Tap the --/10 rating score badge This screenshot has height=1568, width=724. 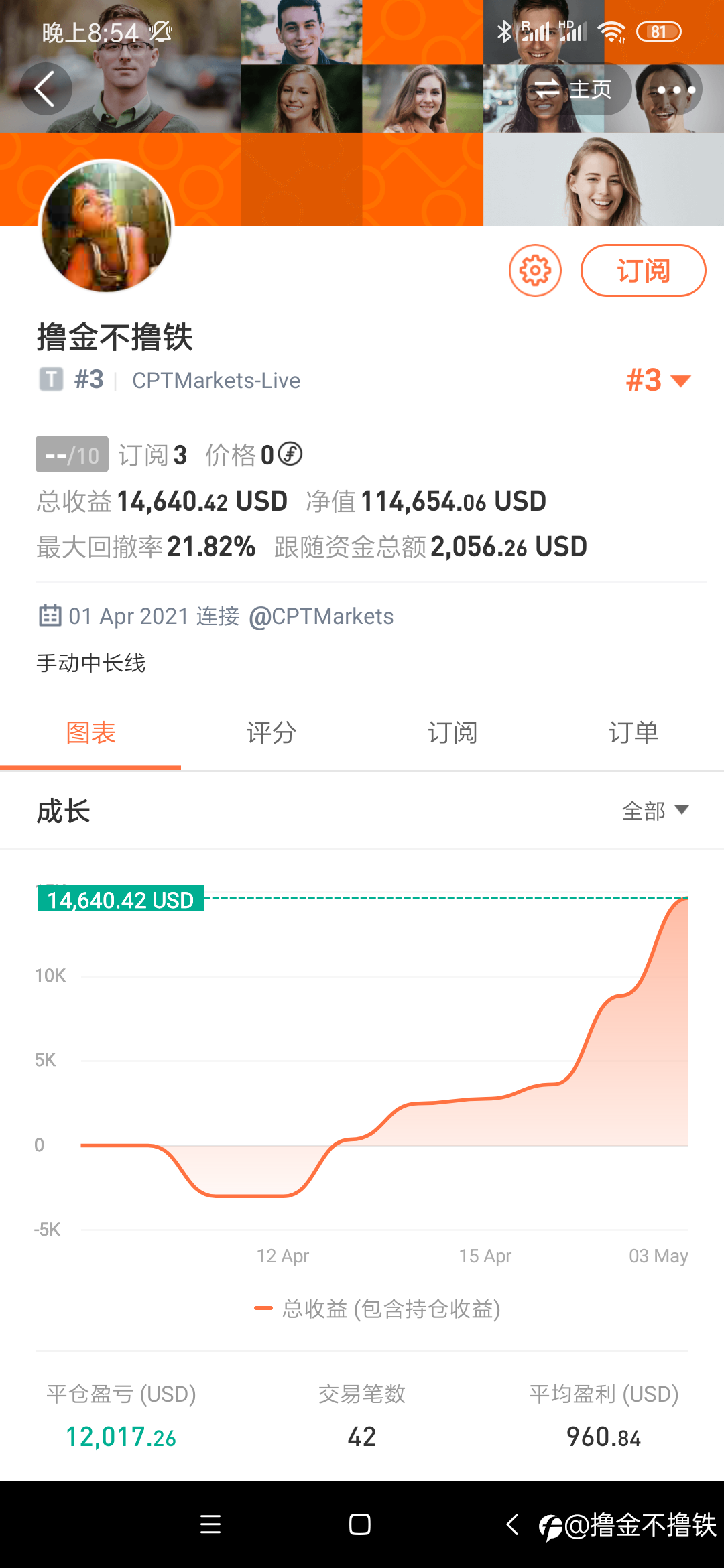coord(72,454)
